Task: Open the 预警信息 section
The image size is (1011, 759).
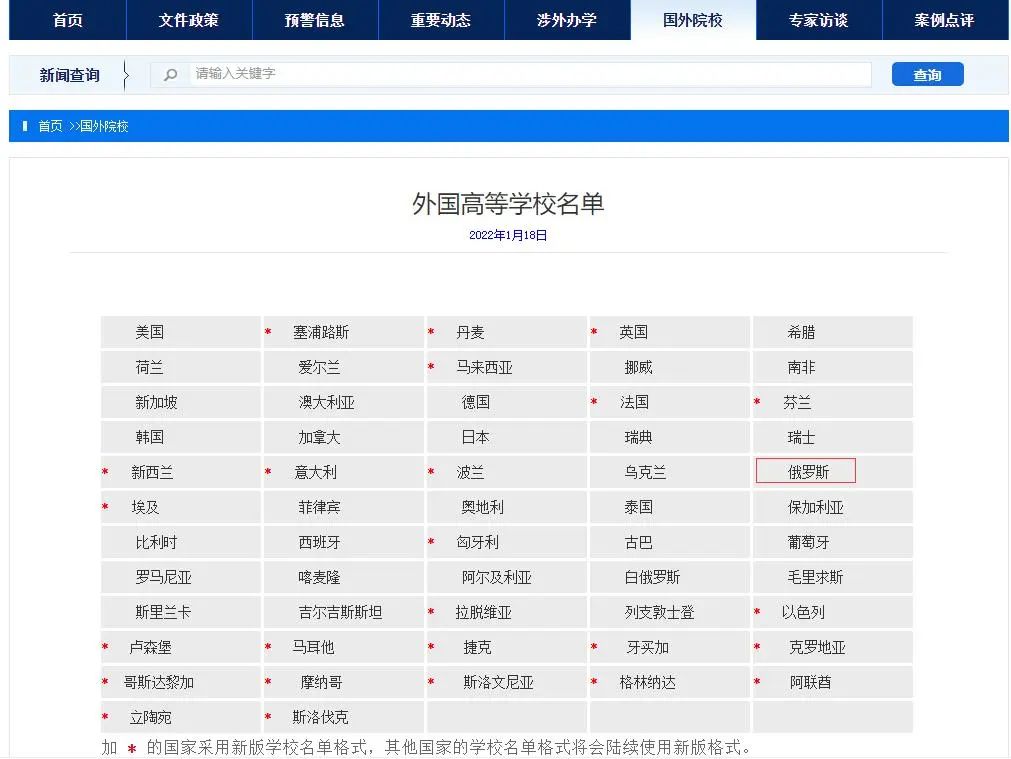Action: coord(316,20)
